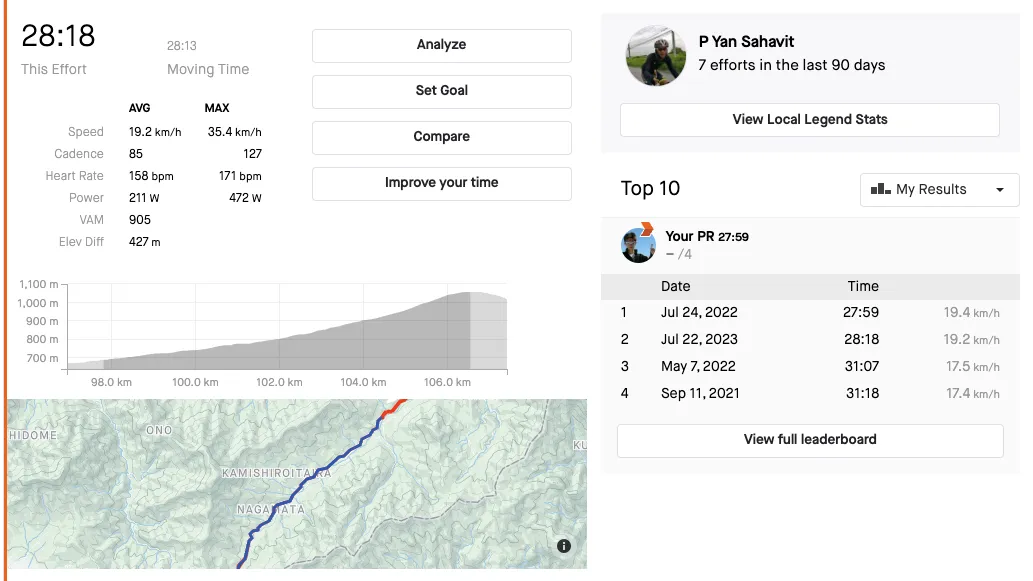The image size is (1033, 581).
Task: Expand the My Results dropdown
Action: click(938, 190)
